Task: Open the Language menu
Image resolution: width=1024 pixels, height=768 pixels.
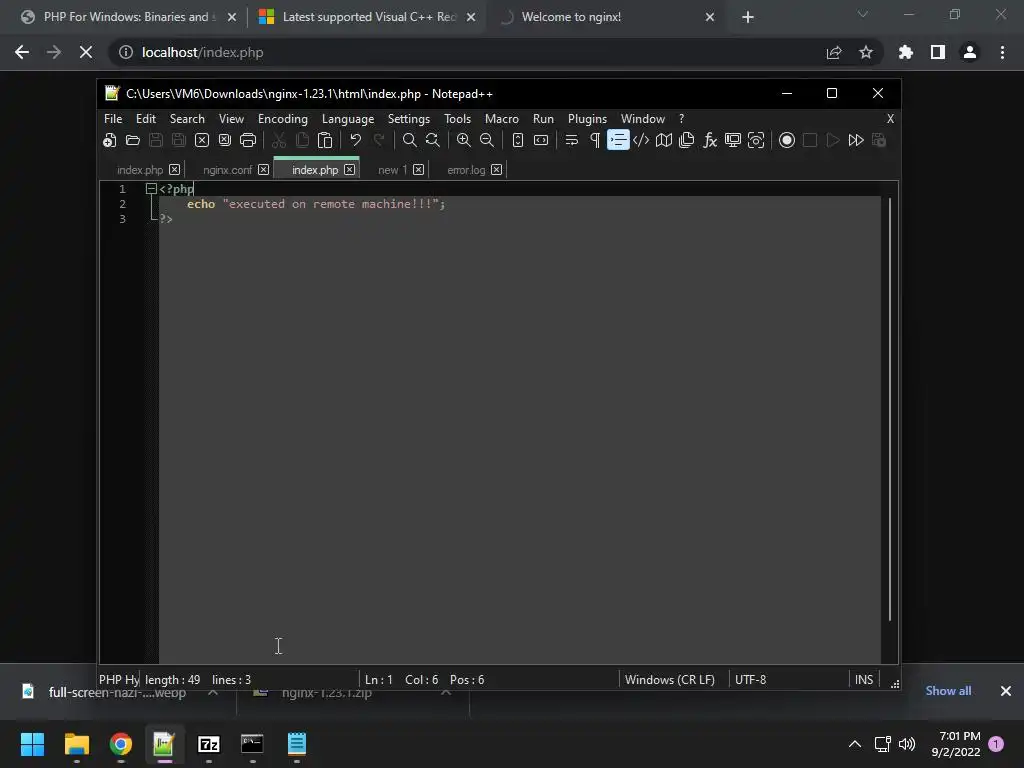Action: (348, 119)
